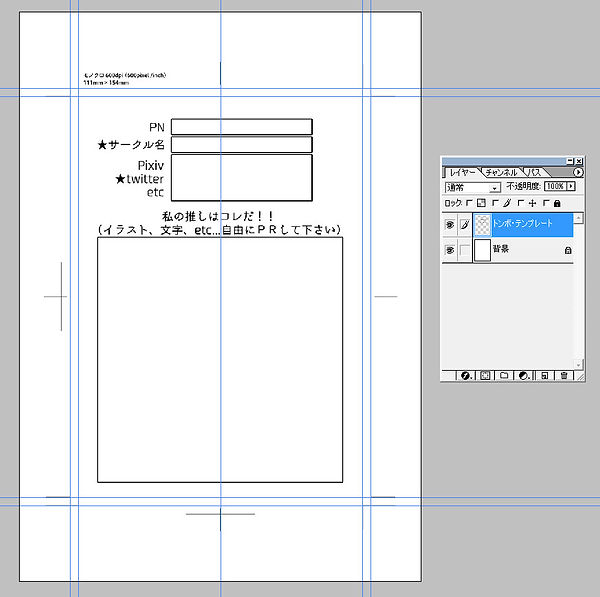The height and width of the screenshot is (597, 600).
Task: Click the 100% opacity field
Action: [556, 186]
